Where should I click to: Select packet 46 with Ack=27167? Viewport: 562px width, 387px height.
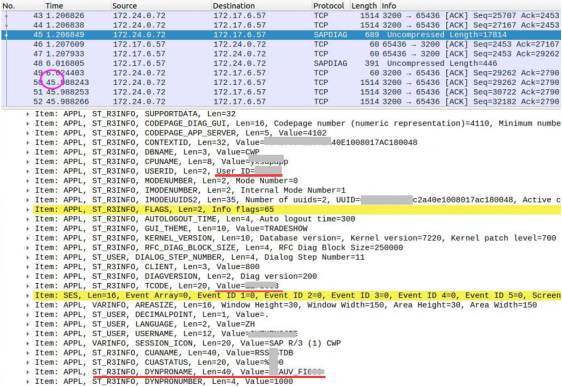[x=281, y=44]
